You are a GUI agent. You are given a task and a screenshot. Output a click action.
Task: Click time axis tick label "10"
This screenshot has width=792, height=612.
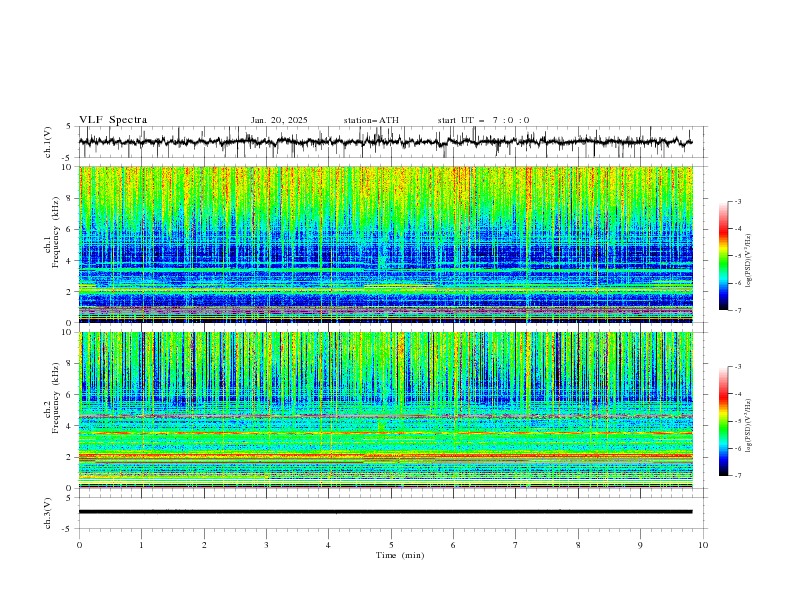(703, 545)
